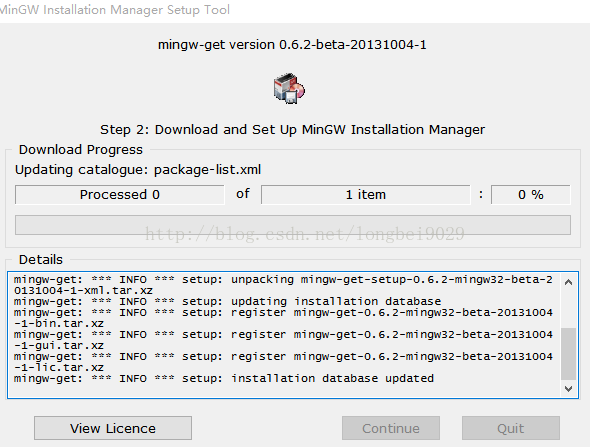Click the Details group label

41,260
